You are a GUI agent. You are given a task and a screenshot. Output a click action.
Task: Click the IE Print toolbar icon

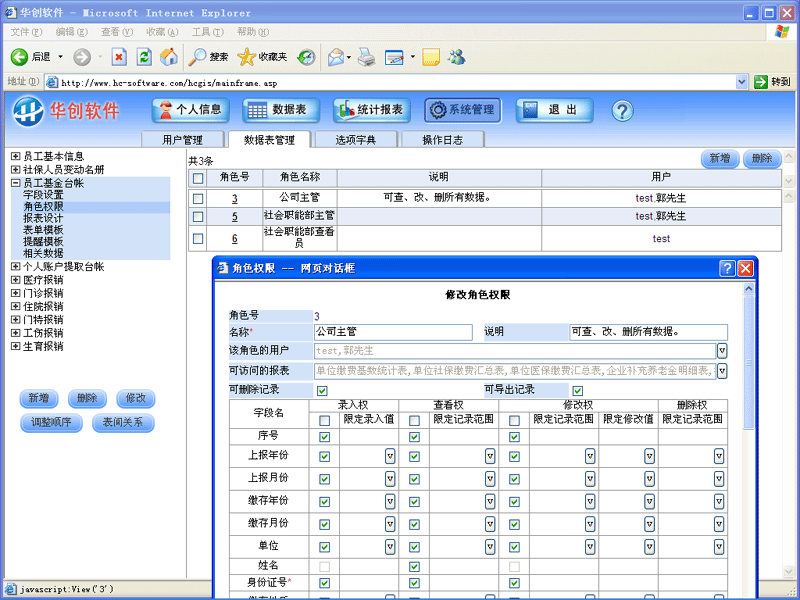click(x=367, y=57)
